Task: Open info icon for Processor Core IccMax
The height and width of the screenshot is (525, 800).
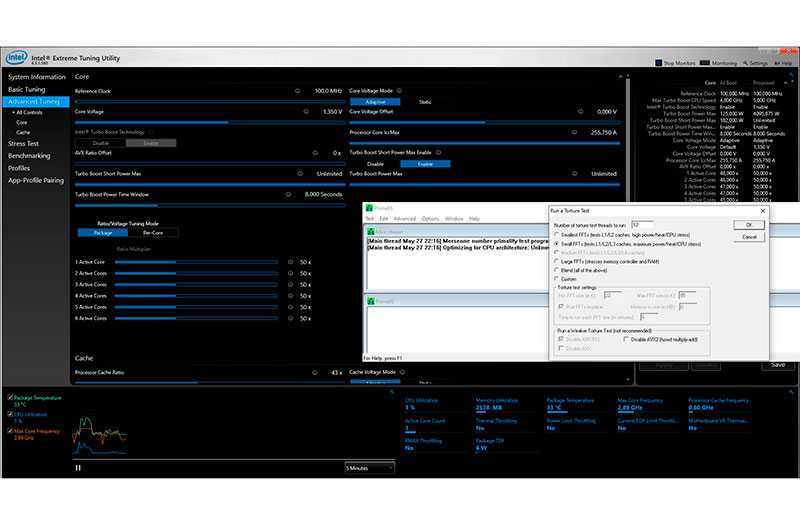Action: point(574,132)
